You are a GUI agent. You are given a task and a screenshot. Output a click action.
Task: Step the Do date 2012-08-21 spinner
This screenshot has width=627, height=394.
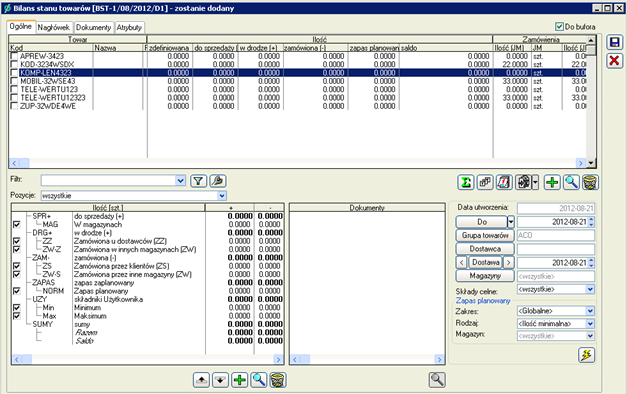coord(591,222)
